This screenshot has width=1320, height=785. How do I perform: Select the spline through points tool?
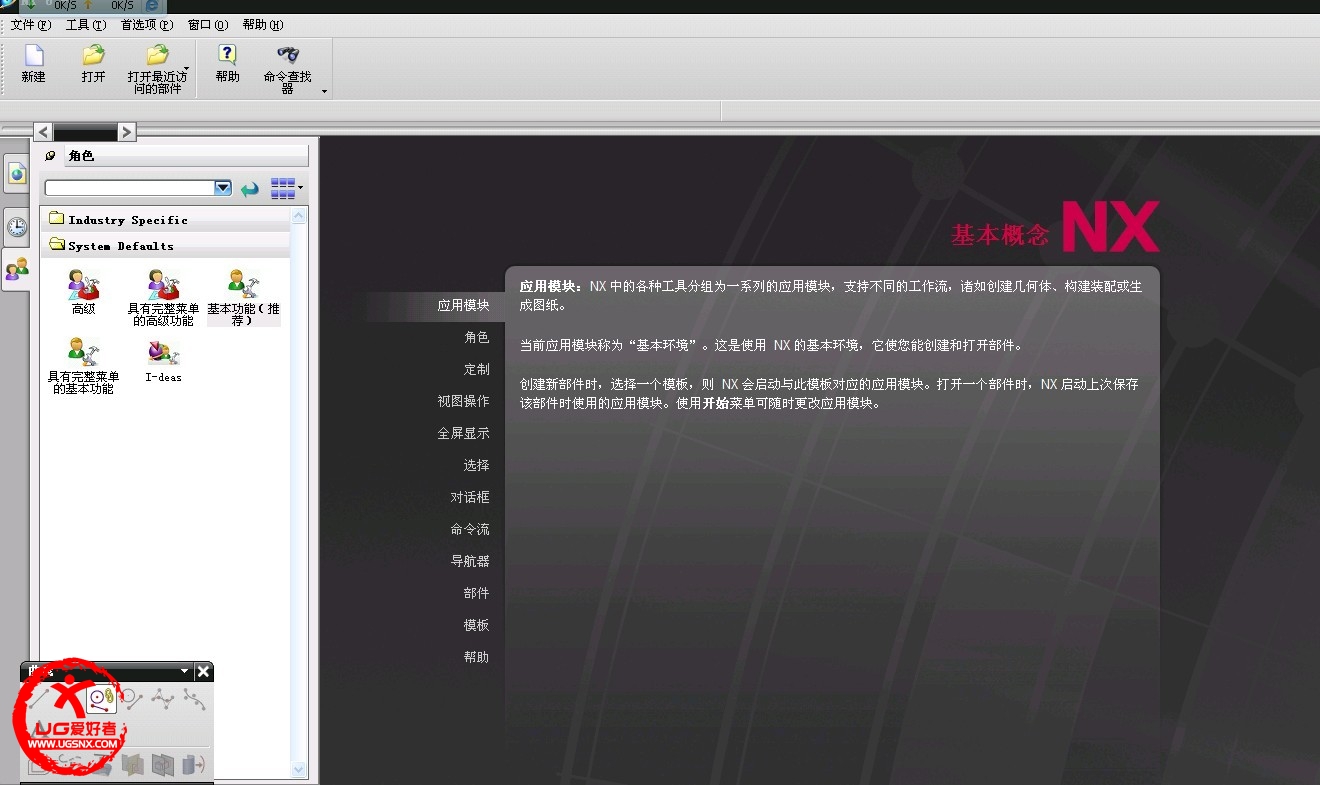point(162,700)
